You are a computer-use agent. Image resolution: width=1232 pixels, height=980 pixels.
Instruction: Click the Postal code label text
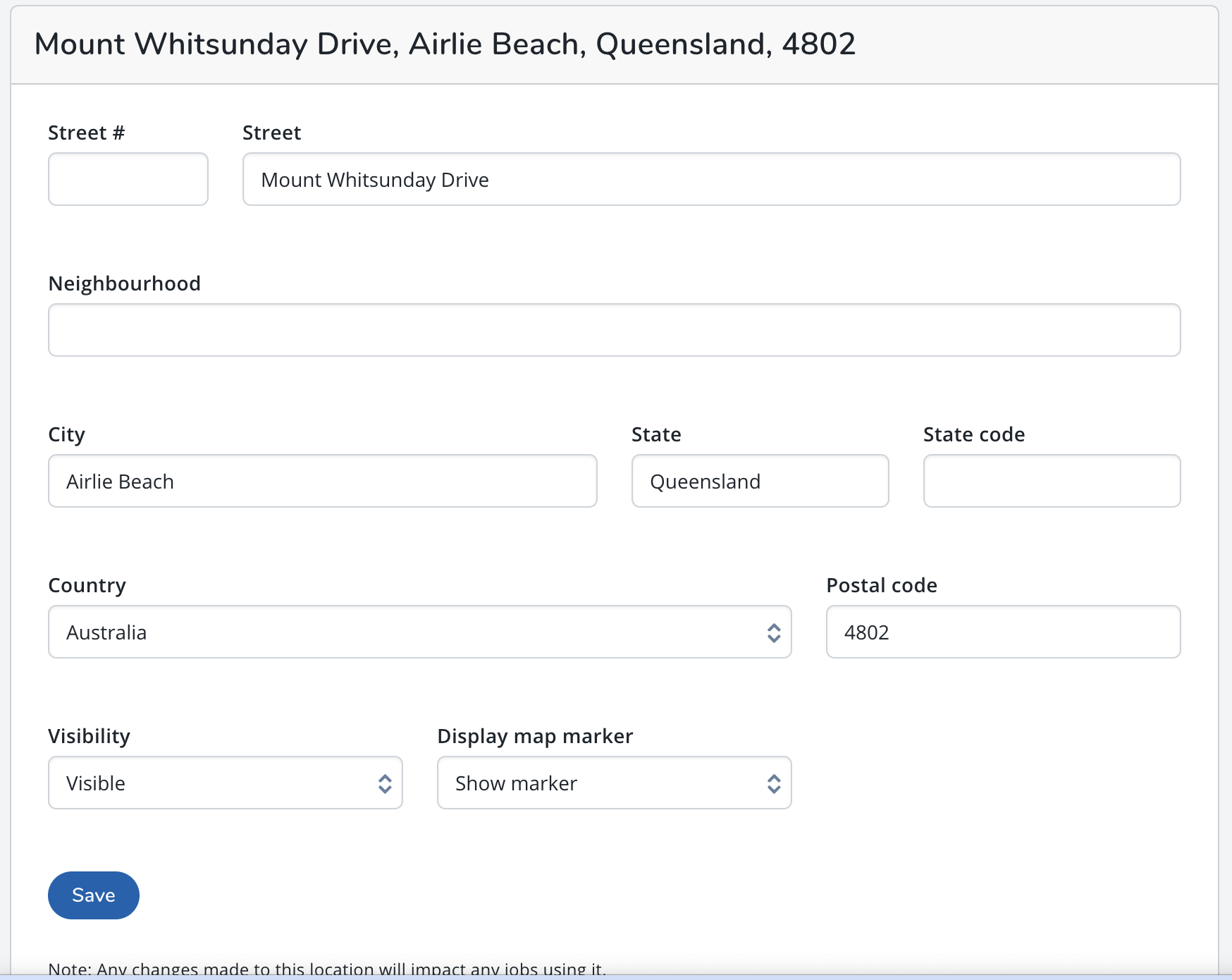pos(881,585)
